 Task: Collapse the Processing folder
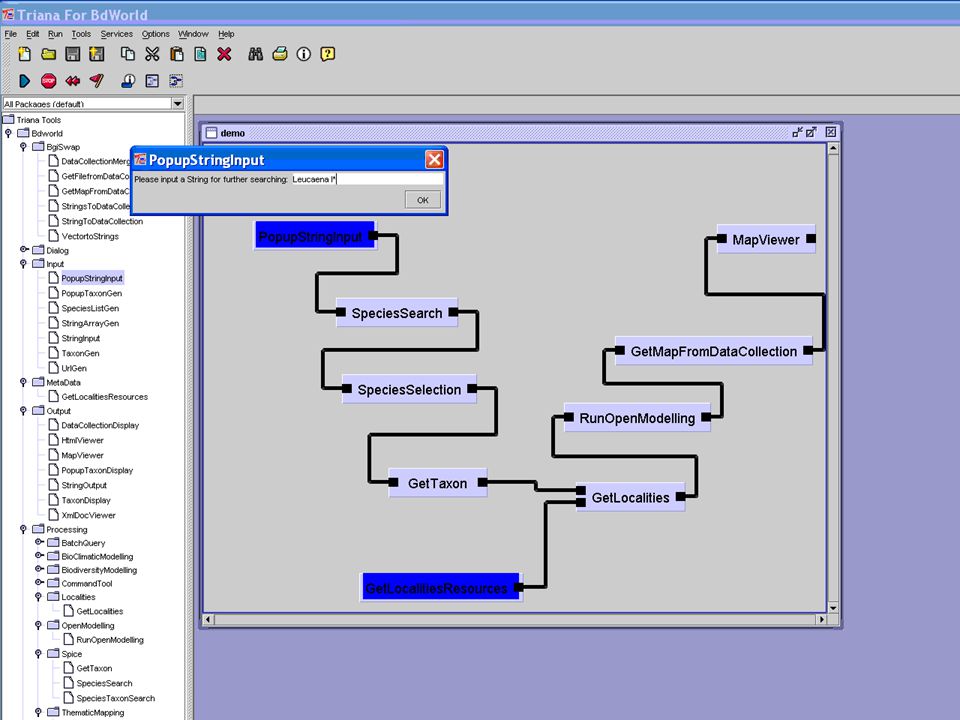pyautogui.click(x=23, y=529)
